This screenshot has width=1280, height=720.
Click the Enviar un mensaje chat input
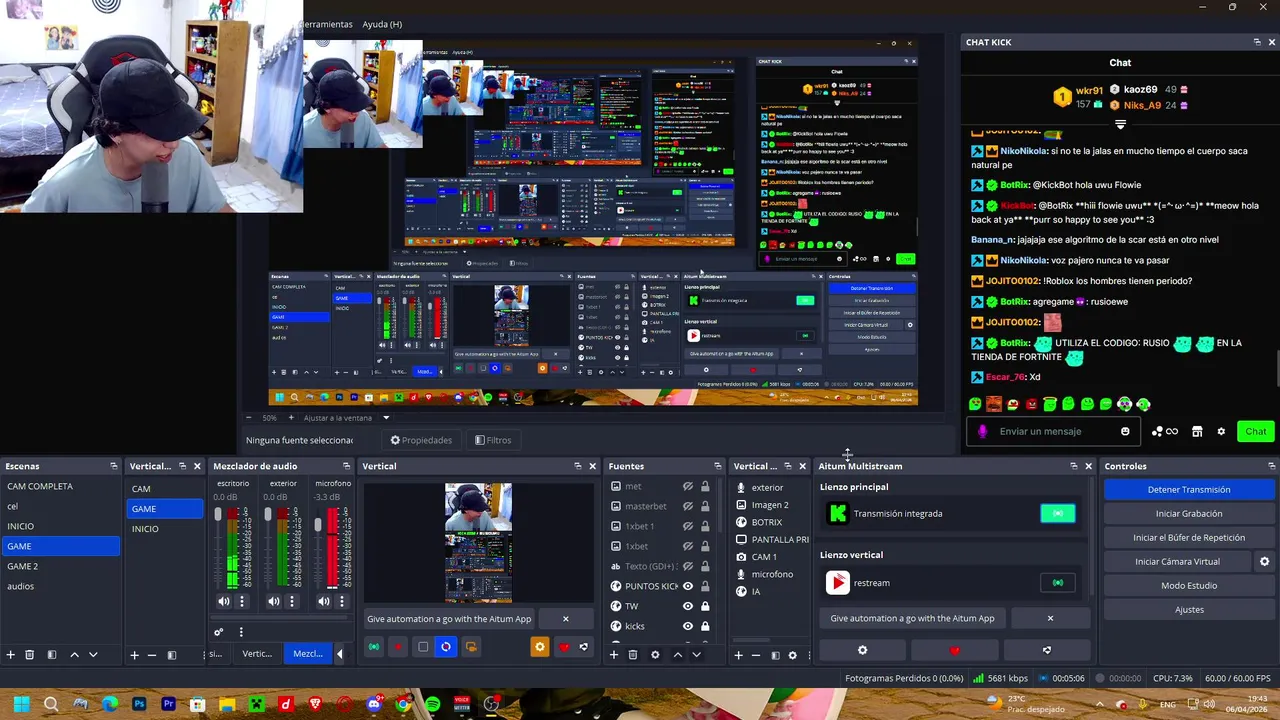[1055, 432]
